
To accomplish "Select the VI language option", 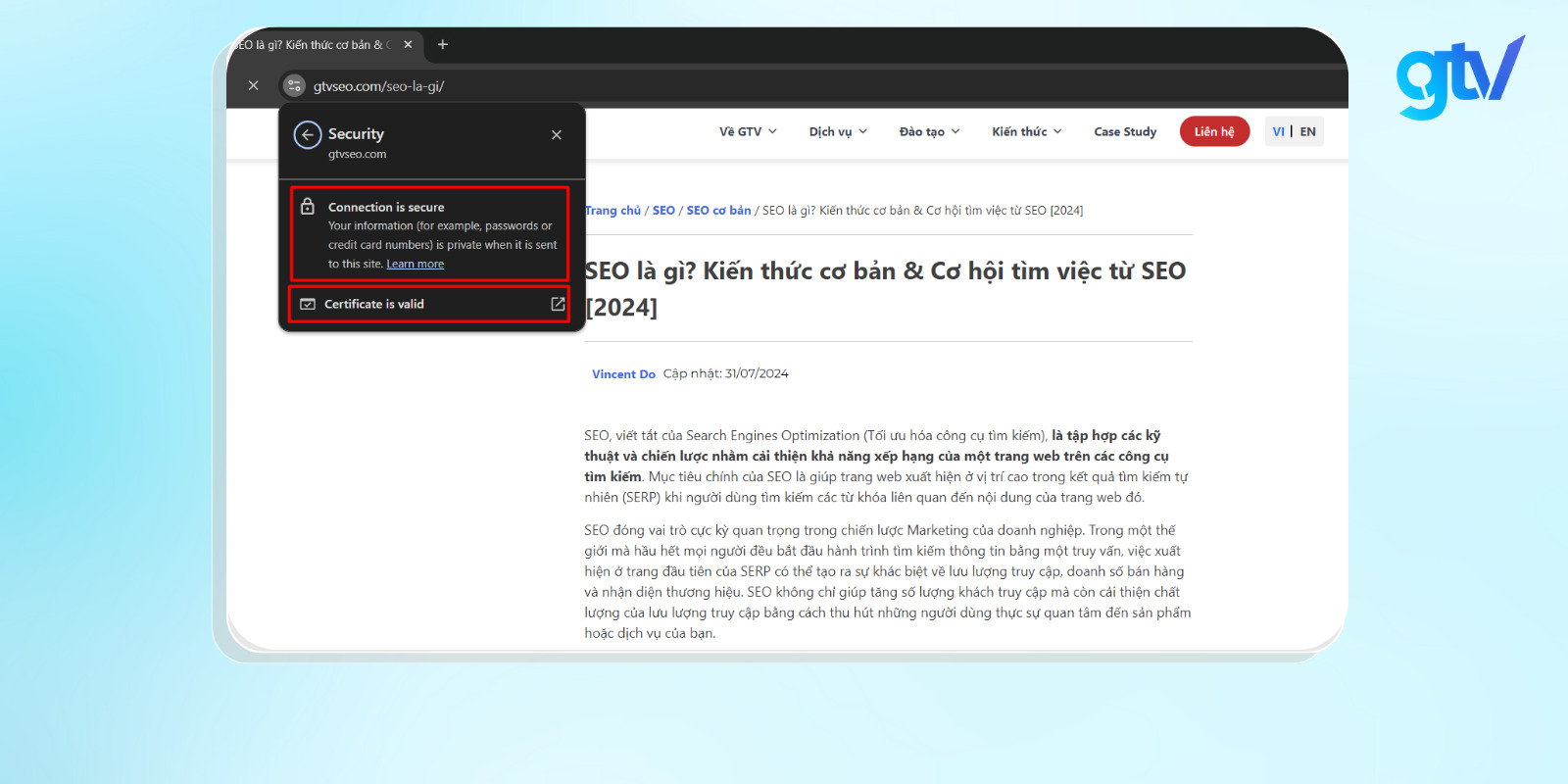I will 1278,131.
